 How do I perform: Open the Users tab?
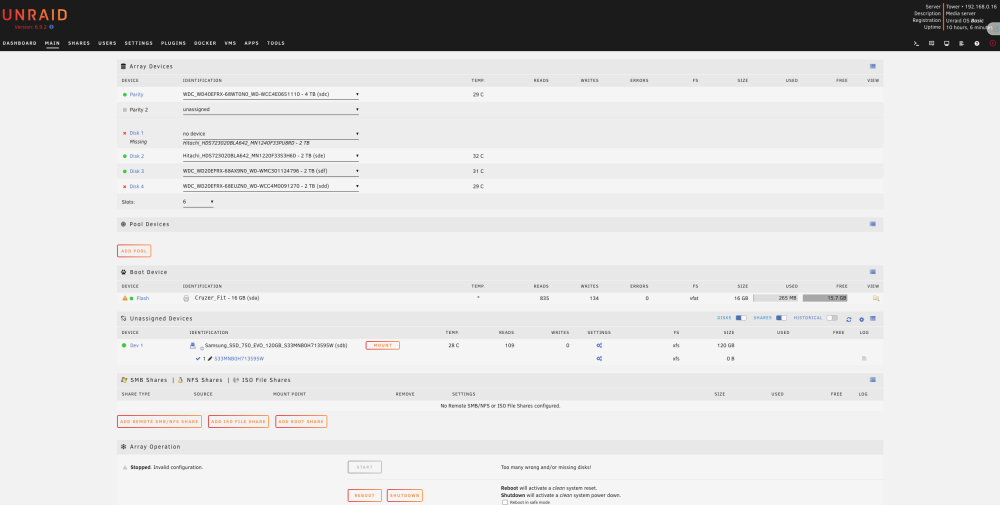coord(107,43)
